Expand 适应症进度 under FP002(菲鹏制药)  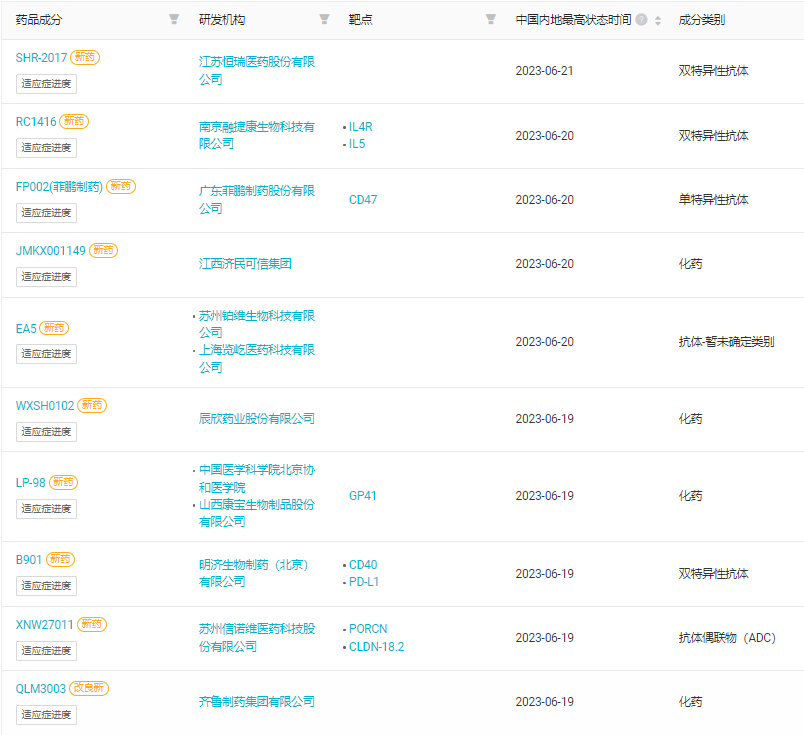pos(46,213)
